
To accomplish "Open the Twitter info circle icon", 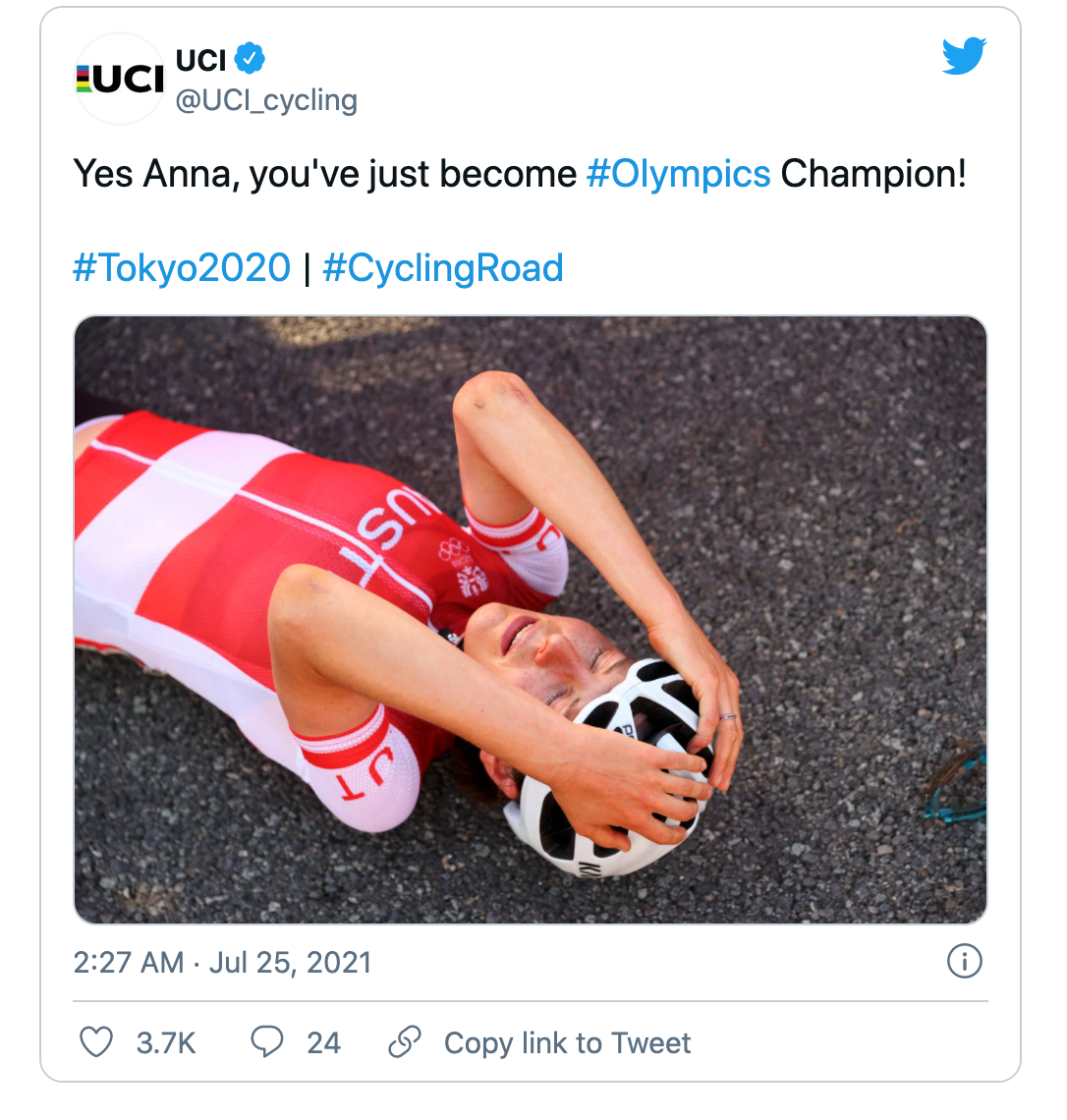I will [964, 961].
